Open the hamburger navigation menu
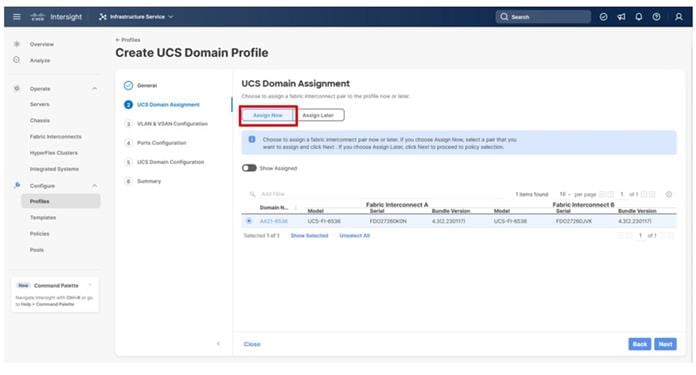Screen dimensions: 696x375 (x=17, y=17)
